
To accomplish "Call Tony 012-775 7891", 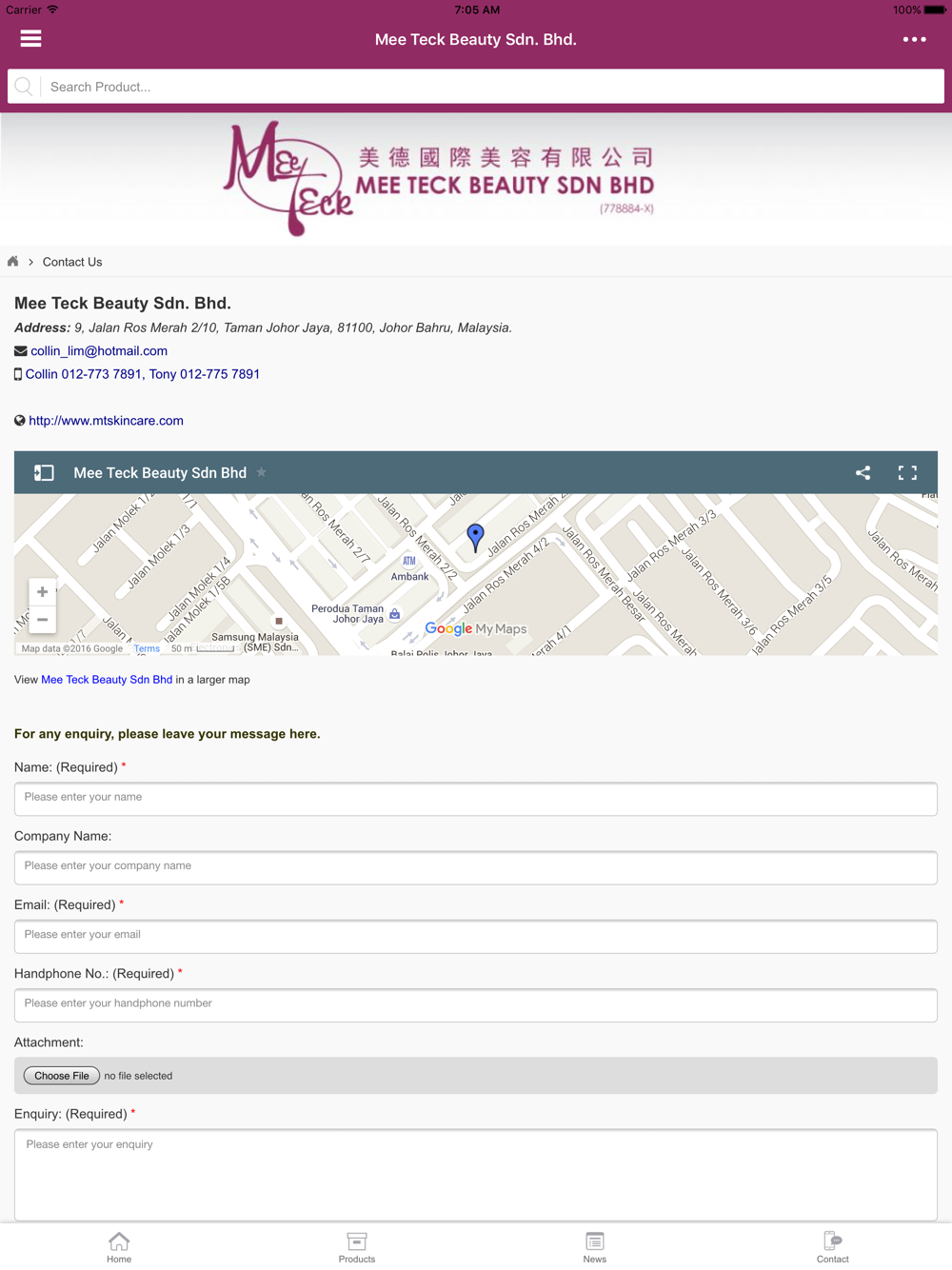I will 205,374.
